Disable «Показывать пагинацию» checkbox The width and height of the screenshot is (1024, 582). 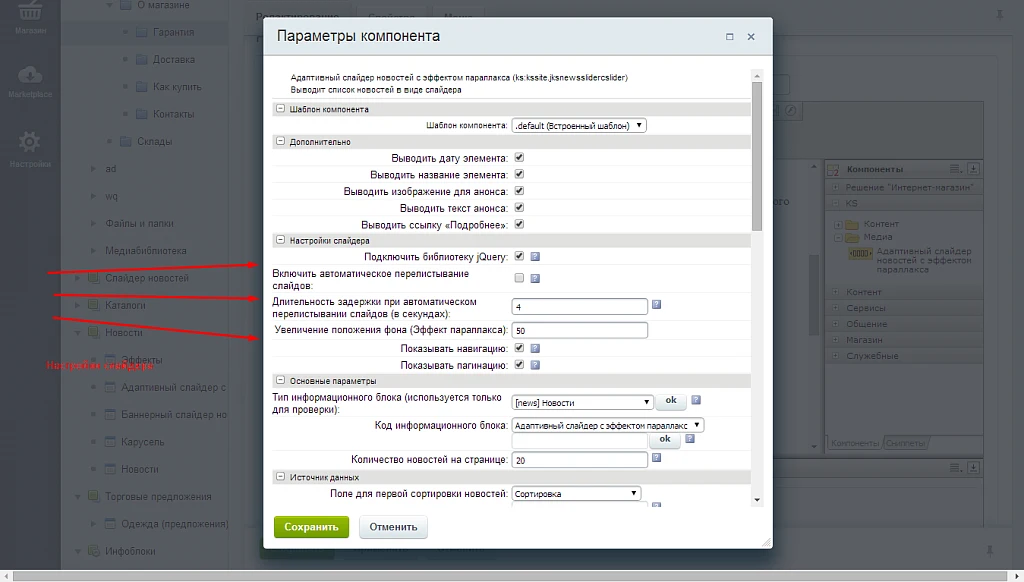point(519,364)
